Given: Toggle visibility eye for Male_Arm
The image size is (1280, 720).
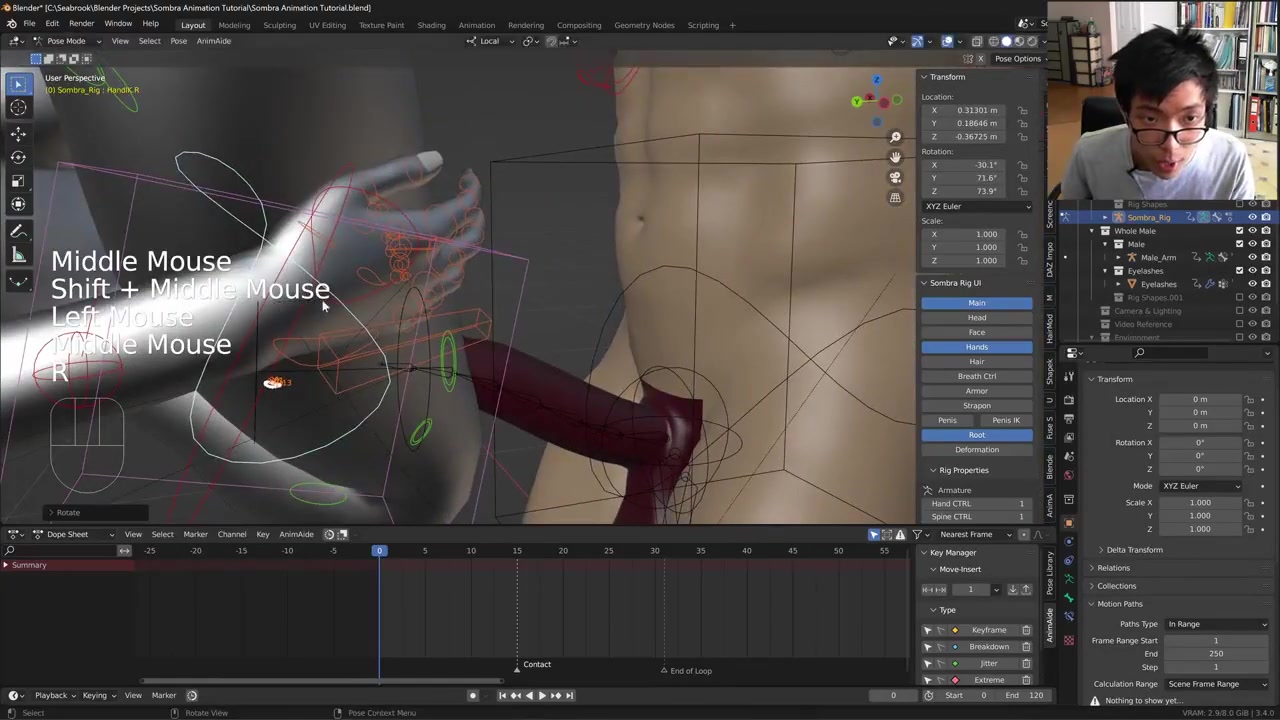Looking at the screenshot, I should coord(1252,257).
